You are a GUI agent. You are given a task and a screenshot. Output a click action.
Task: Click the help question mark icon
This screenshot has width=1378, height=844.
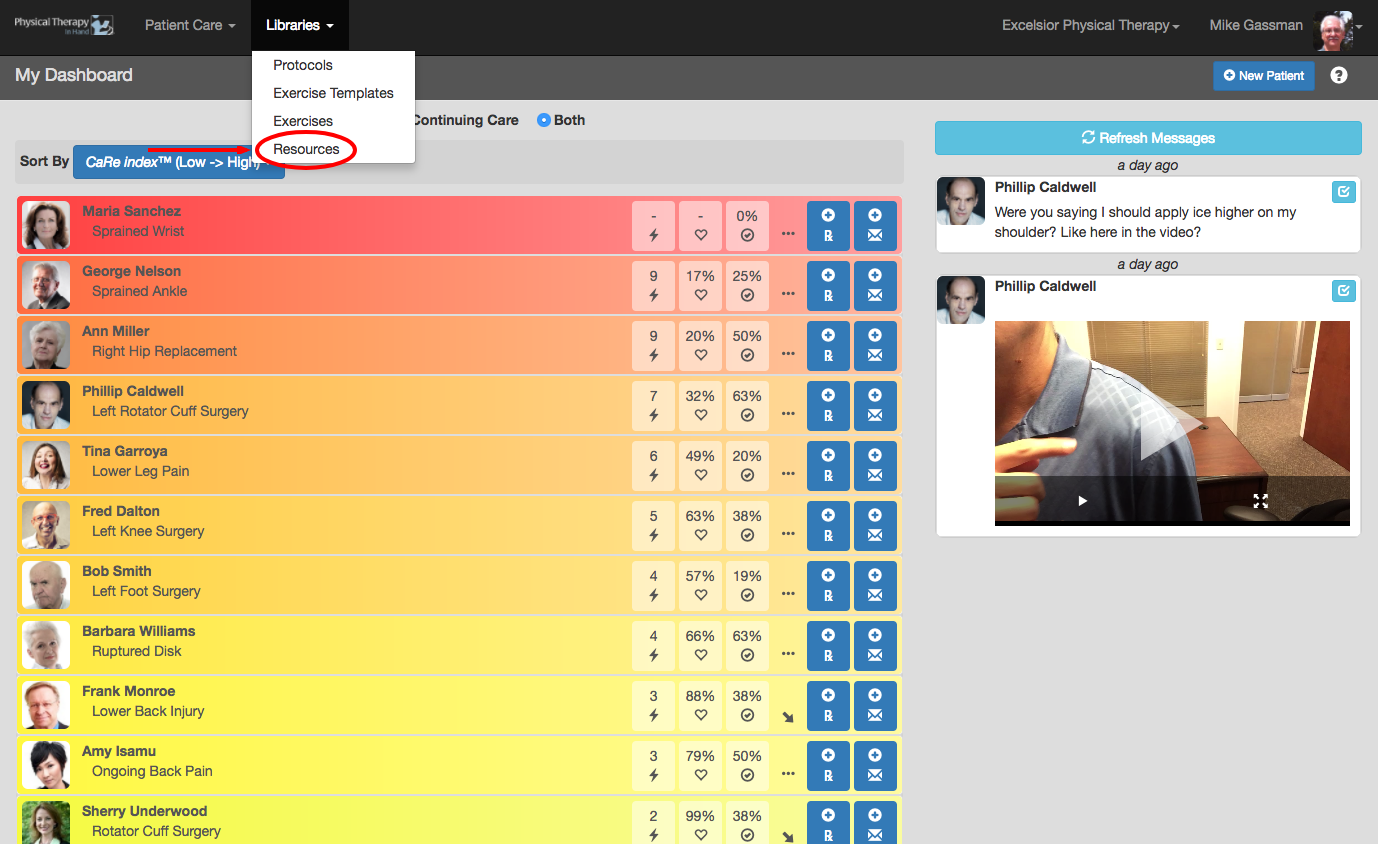click(1339, 76)
